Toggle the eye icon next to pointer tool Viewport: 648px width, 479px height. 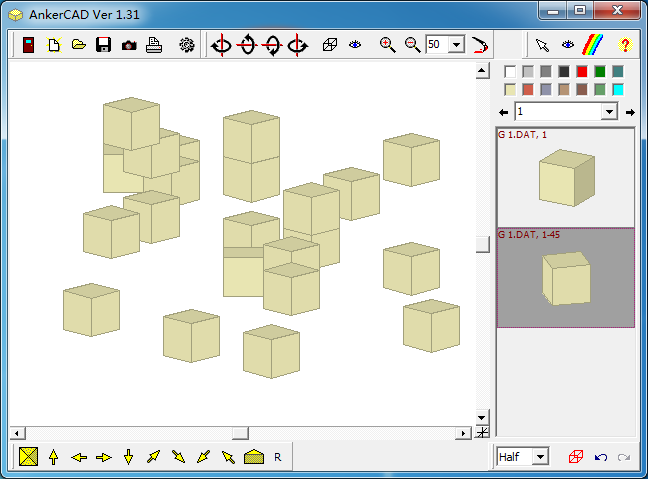pyautogui.click(x=568, y=45)
